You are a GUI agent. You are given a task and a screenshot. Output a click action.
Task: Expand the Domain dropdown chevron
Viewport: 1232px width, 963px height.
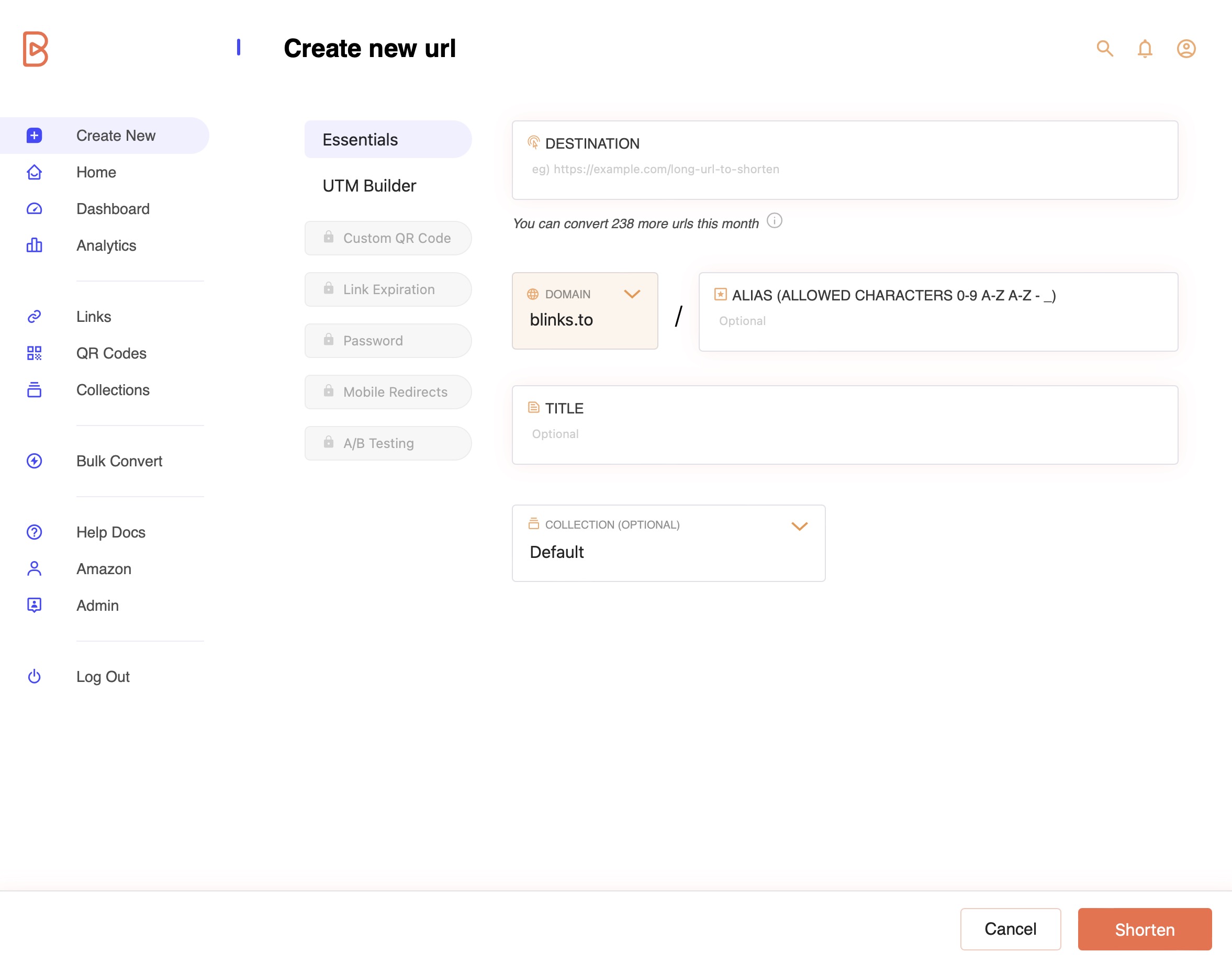(x=632, y=294)
